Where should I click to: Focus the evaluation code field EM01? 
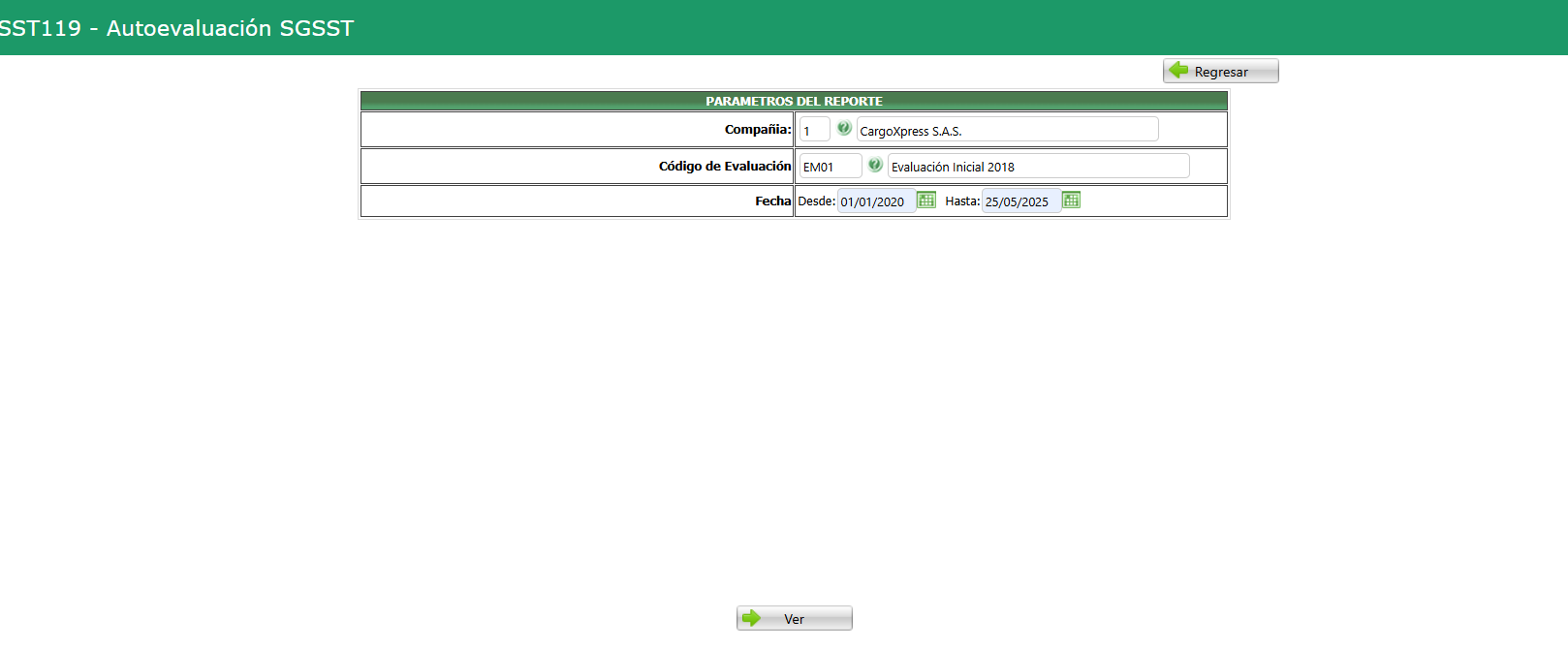pos(830,166)
